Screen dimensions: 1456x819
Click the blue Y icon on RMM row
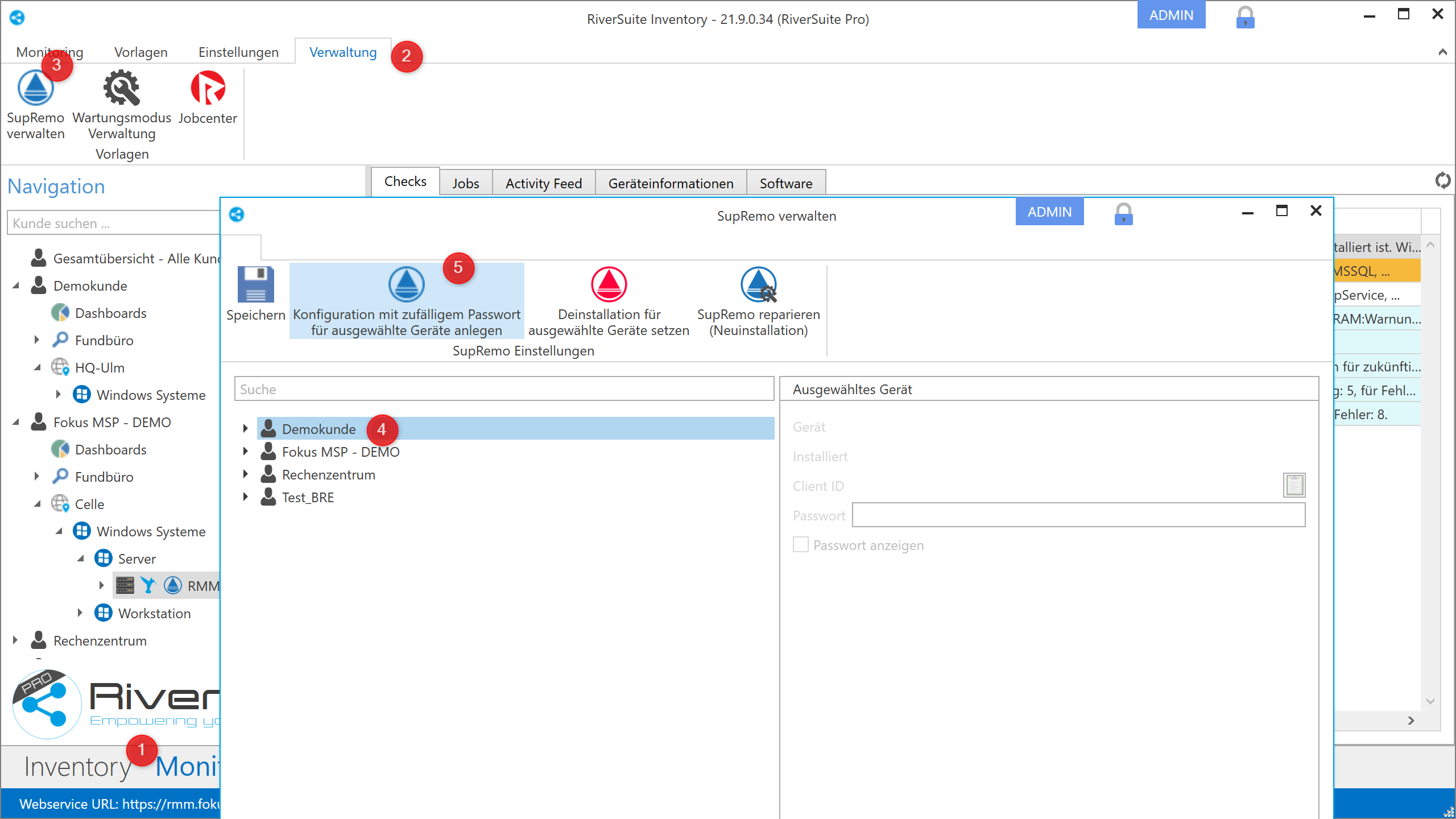click(x=148, y=585)
